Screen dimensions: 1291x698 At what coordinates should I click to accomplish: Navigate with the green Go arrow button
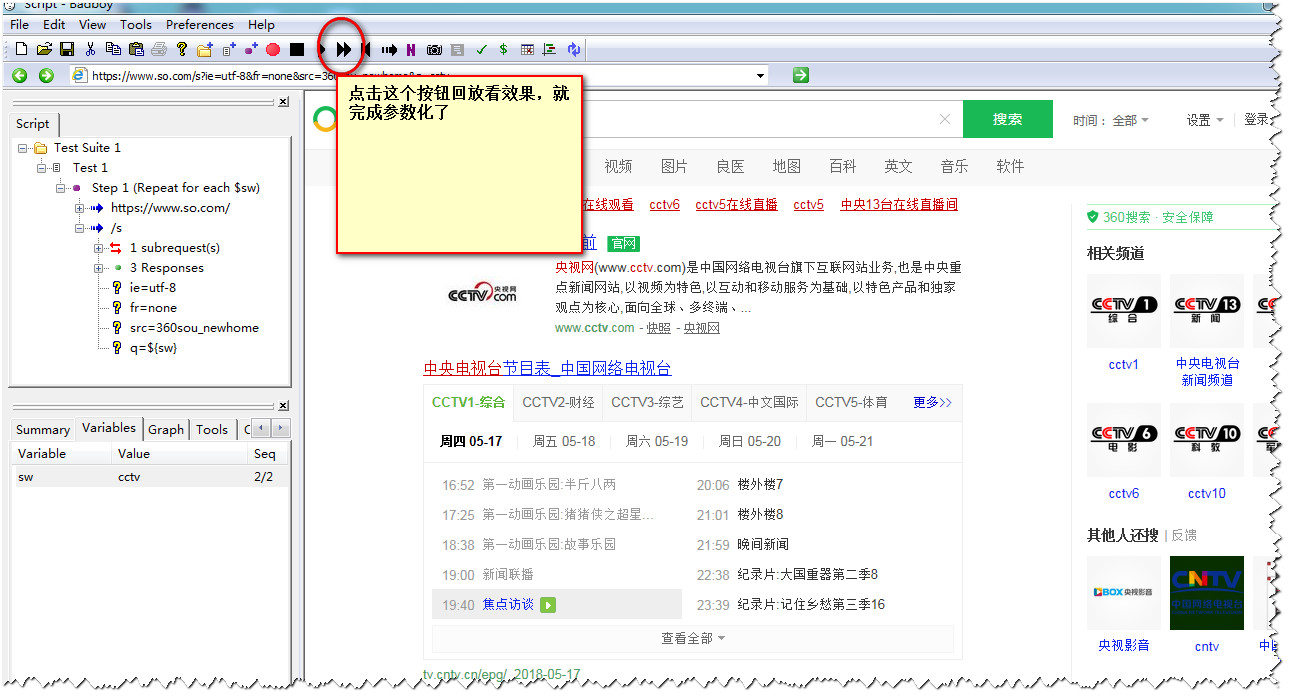[x=801, y=75]
